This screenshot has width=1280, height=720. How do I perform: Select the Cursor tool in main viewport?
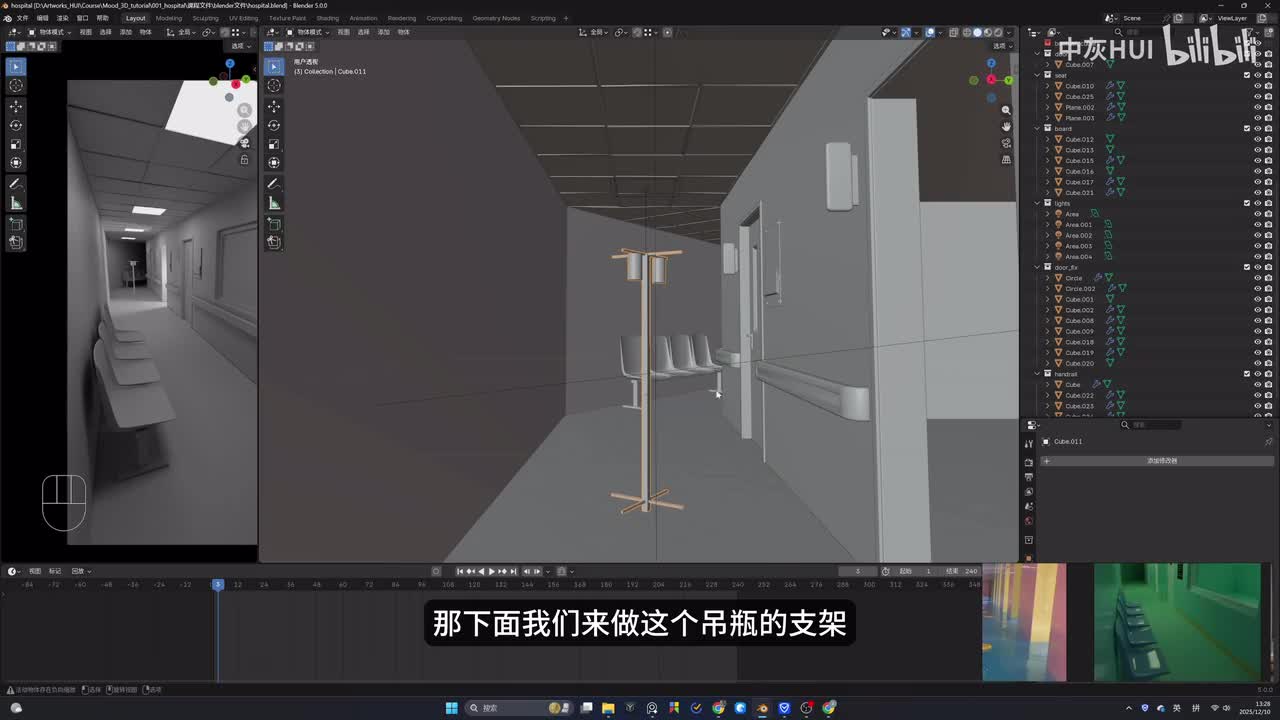coord(274,86)
